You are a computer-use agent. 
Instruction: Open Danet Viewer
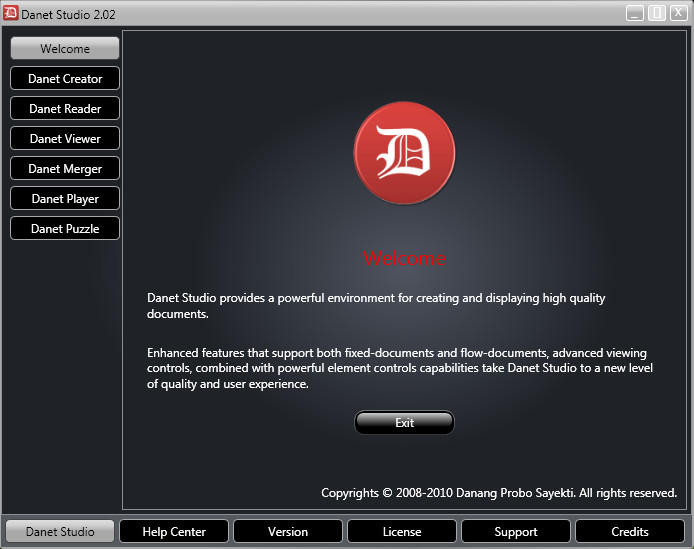tap(65, 139)
